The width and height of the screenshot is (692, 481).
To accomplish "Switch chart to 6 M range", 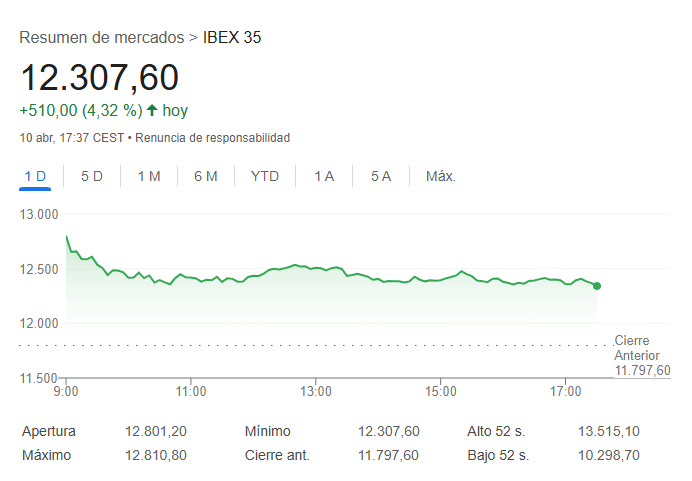I will click(x=206, y=177).
